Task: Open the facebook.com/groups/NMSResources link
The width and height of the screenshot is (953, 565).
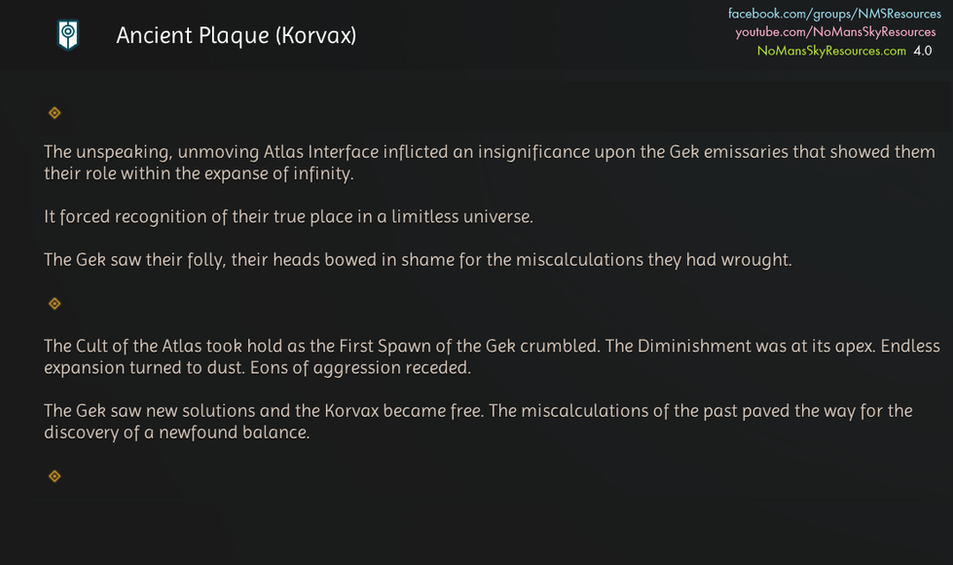Action: click(x=834, y=14)
